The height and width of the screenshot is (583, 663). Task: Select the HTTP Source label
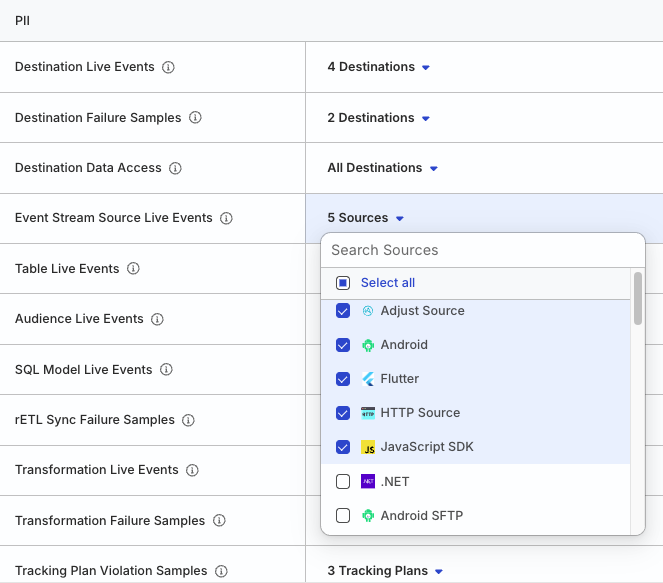pyautogui.click(x=420, y=413)
